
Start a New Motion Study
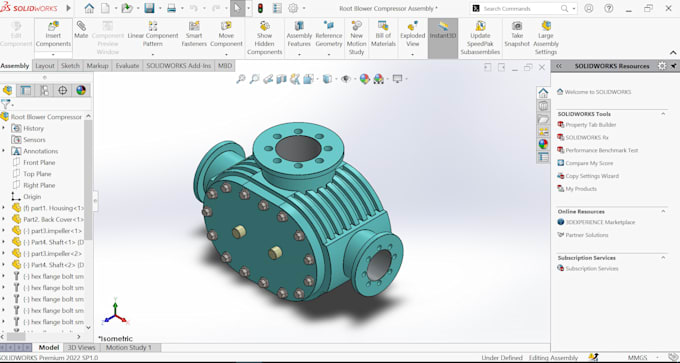pyautogui.click(x=356, y=38)
